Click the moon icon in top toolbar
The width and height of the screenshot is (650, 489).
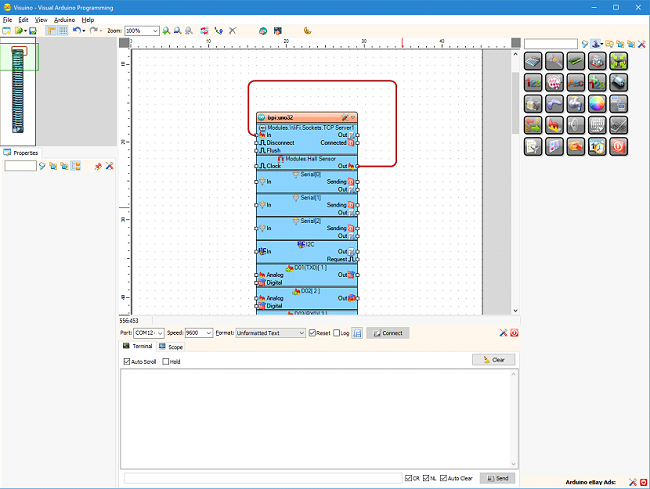(x=307, y=31)
